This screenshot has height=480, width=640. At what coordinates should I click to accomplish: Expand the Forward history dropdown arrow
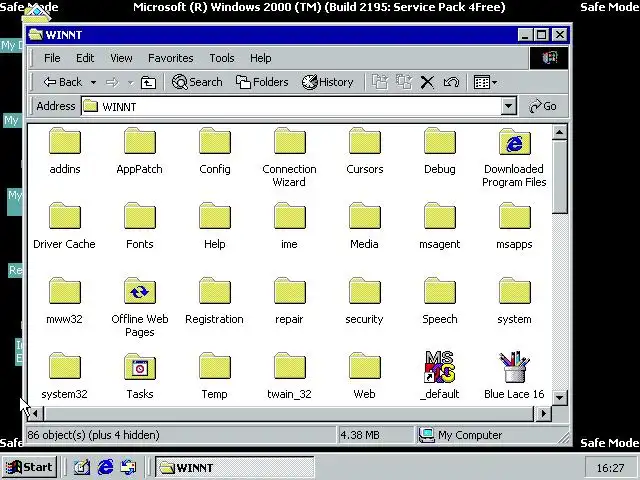tap(130, 82)
